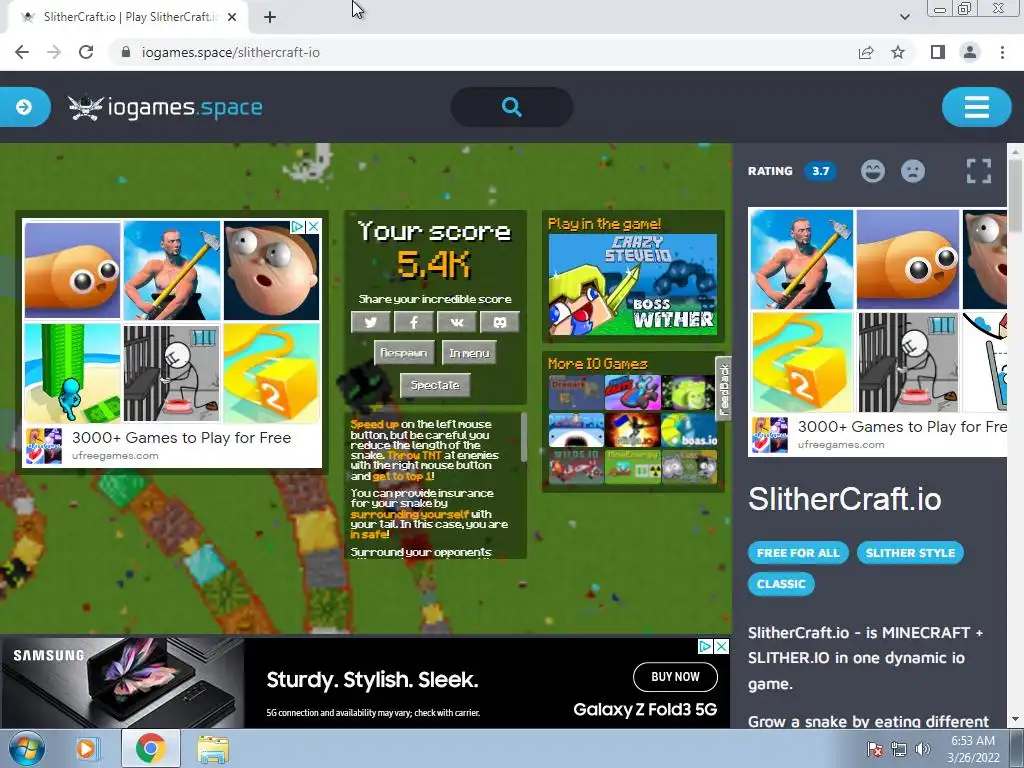Click the Spectate button

tap(435, 385)
